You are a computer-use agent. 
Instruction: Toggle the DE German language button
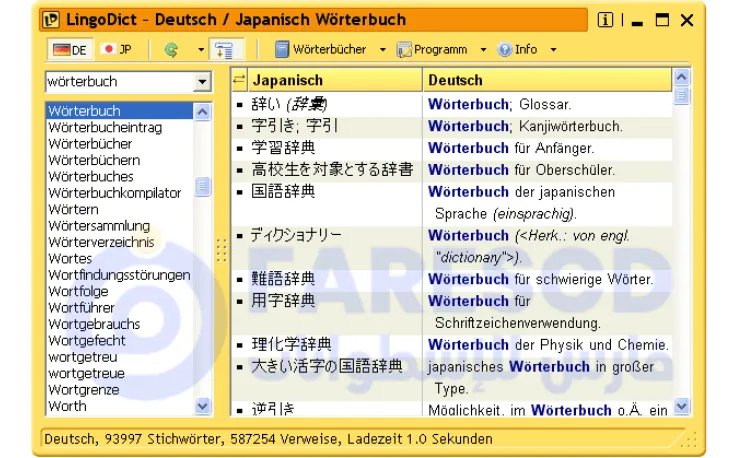(70, 49)
